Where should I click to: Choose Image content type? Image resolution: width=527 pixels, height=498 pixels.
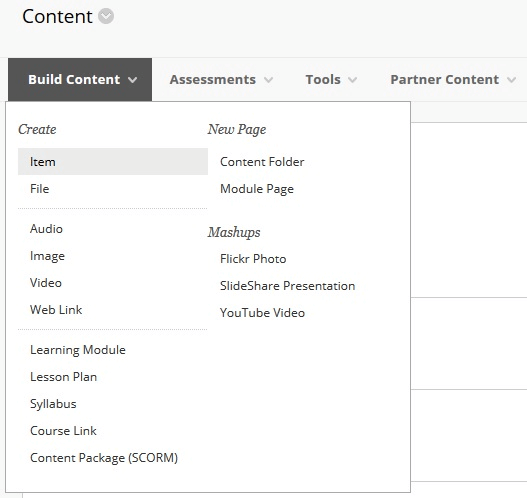(x=47, y=256)
